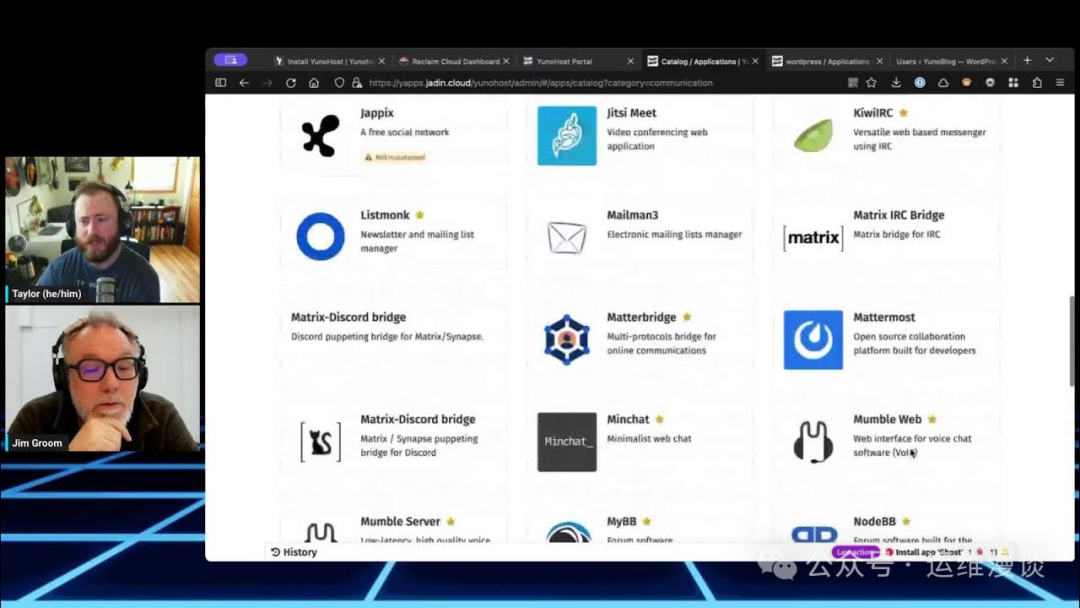This screenshot has height=608, width=1080.
Task: Open the browser hamburger menu
Action: 1060,83
